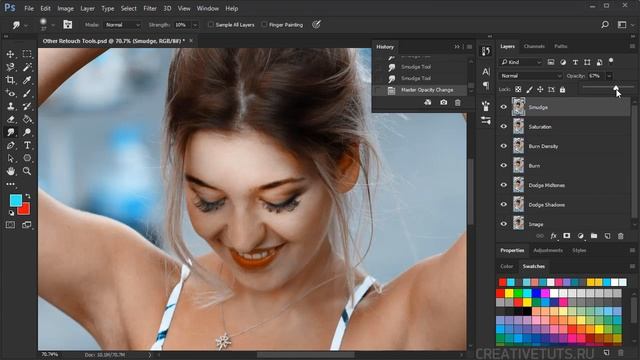Hide the Smudge layer

click(x=504, y=107)
